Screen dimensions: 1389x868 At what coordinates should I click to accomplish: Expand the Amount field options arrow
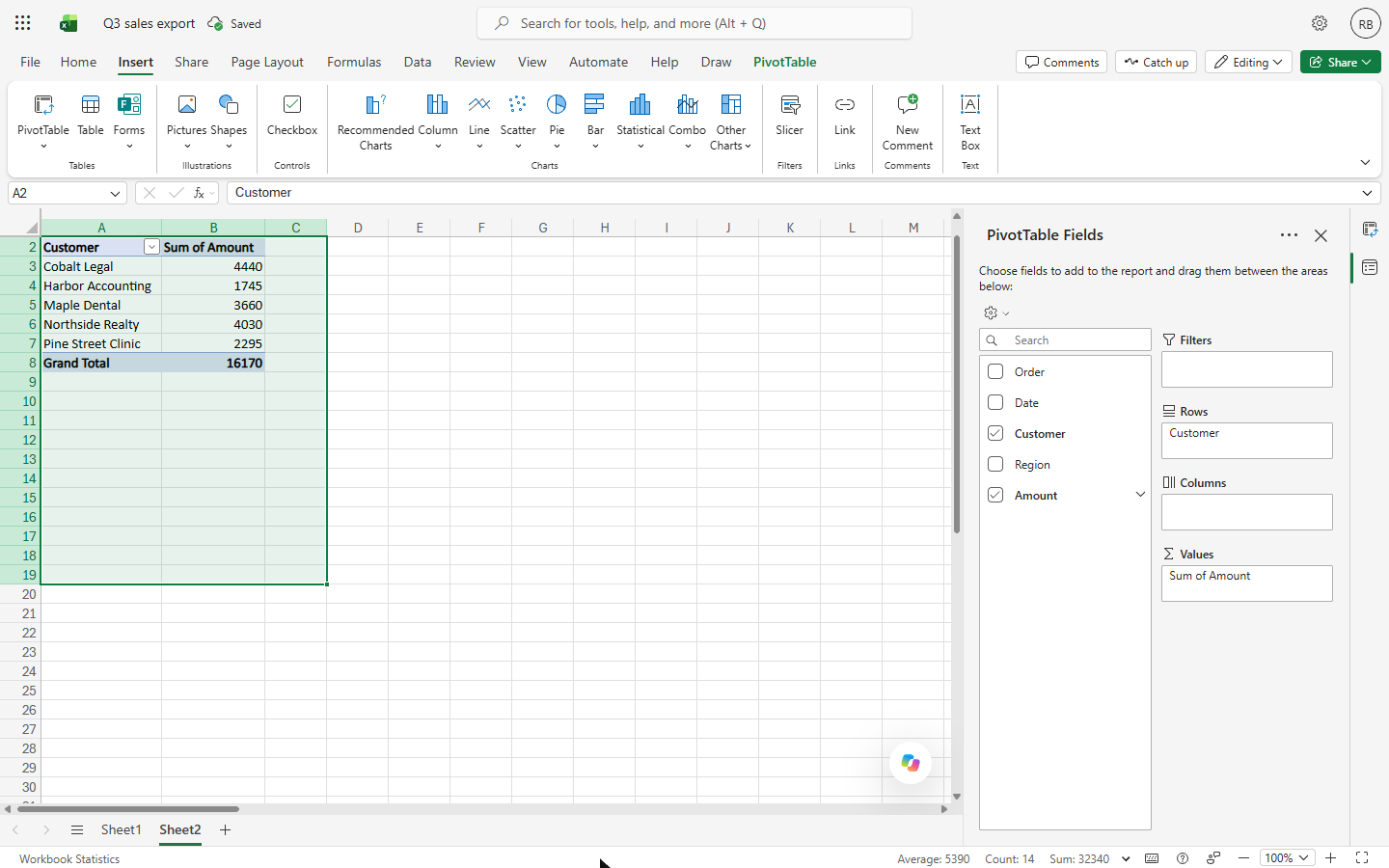pos(1140,495)
